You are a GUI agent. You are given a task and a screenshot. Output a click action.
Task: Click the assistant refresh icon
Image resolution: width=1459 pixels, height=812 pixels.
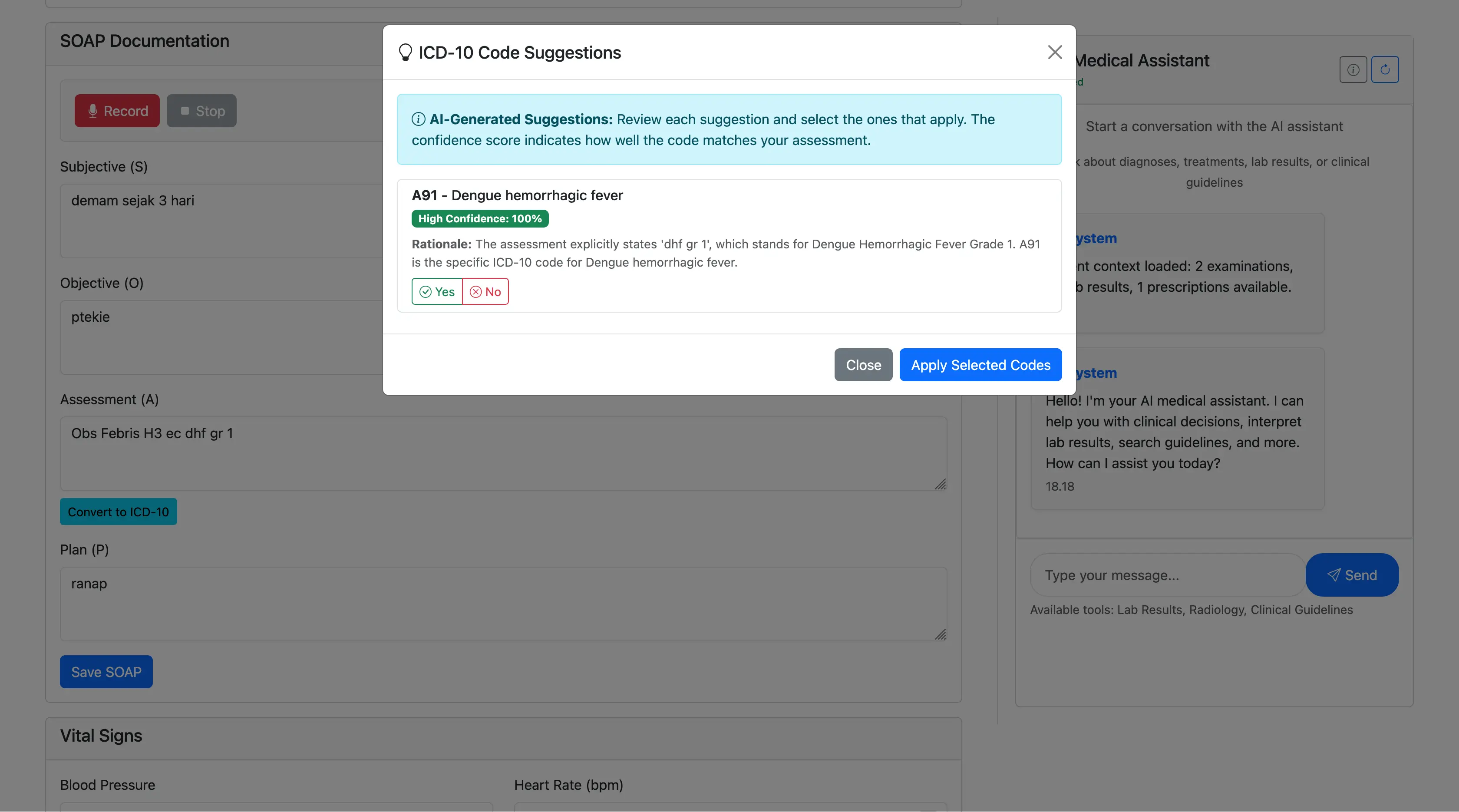(x=1384, y=69)
